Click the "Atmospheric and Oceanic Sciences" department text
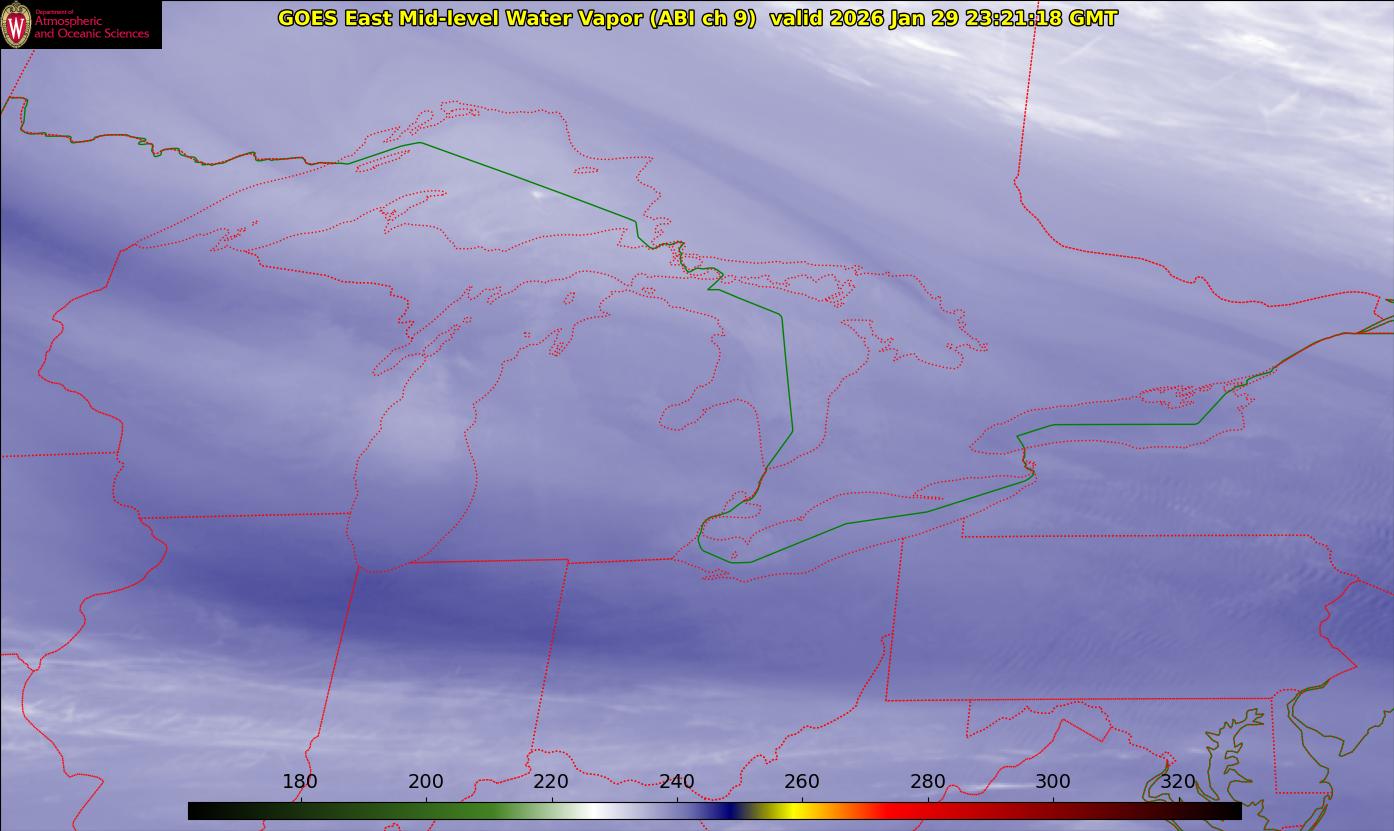Image resolution: width=1394 pixels, height=831 pixels. [91, 27]
